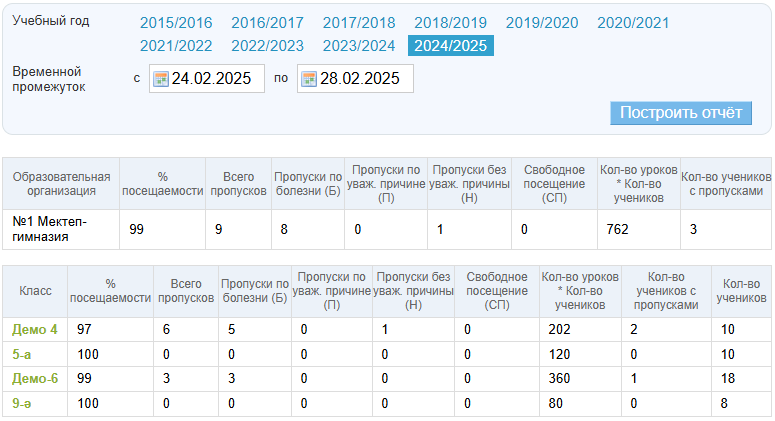775x421 pixels.
Task: Open the Демо 4 class link
Action: [x=34, y=330]
